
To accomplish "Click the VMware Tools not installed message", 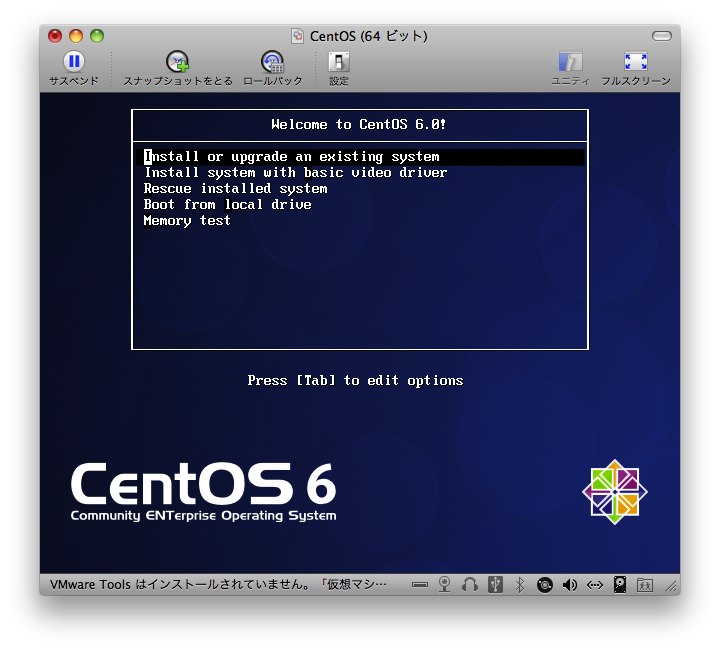I will (218, 584).
